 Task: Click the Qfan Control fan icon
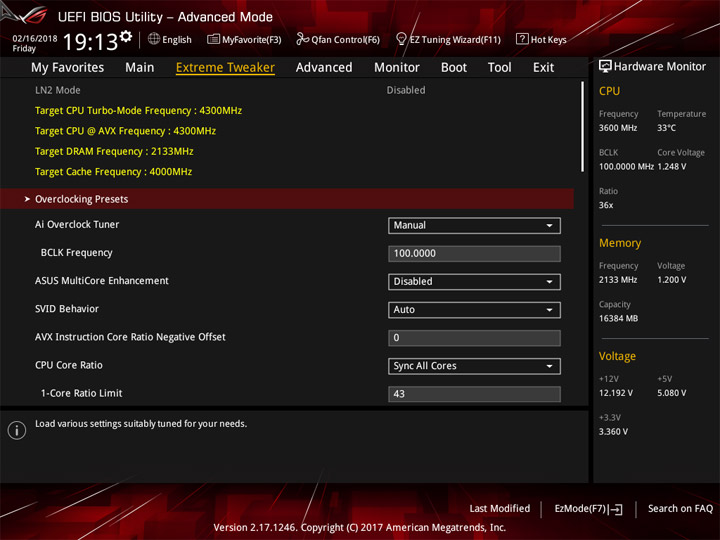tap(302, 39)
